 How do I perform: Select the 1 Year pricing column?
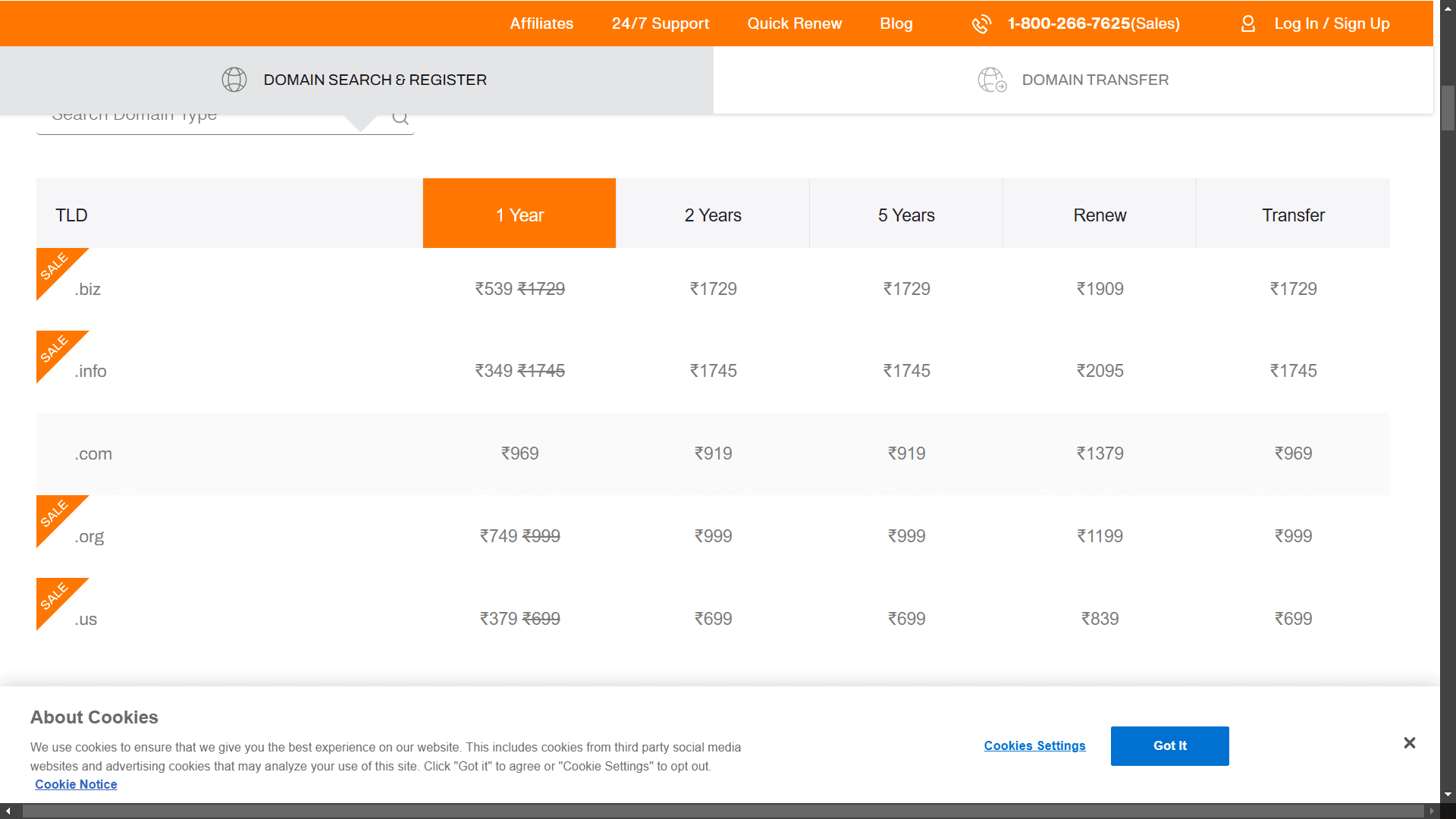click(519, 215)
